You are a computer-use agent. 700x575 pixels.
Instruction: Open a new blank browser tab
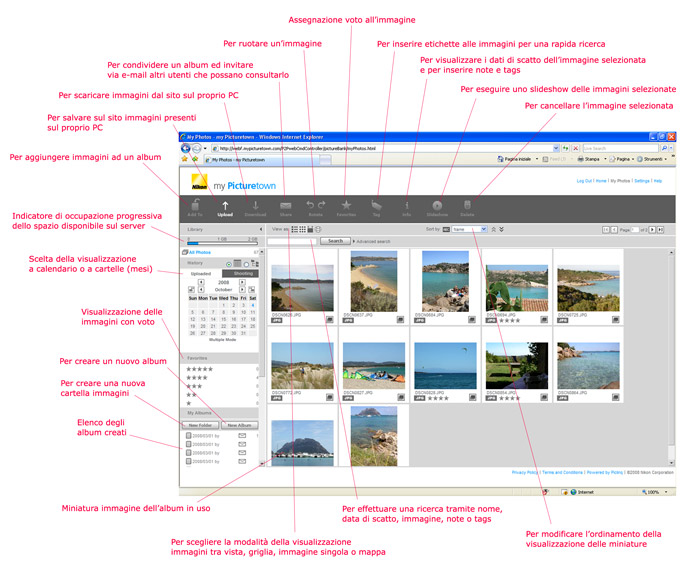coord(327,160)
